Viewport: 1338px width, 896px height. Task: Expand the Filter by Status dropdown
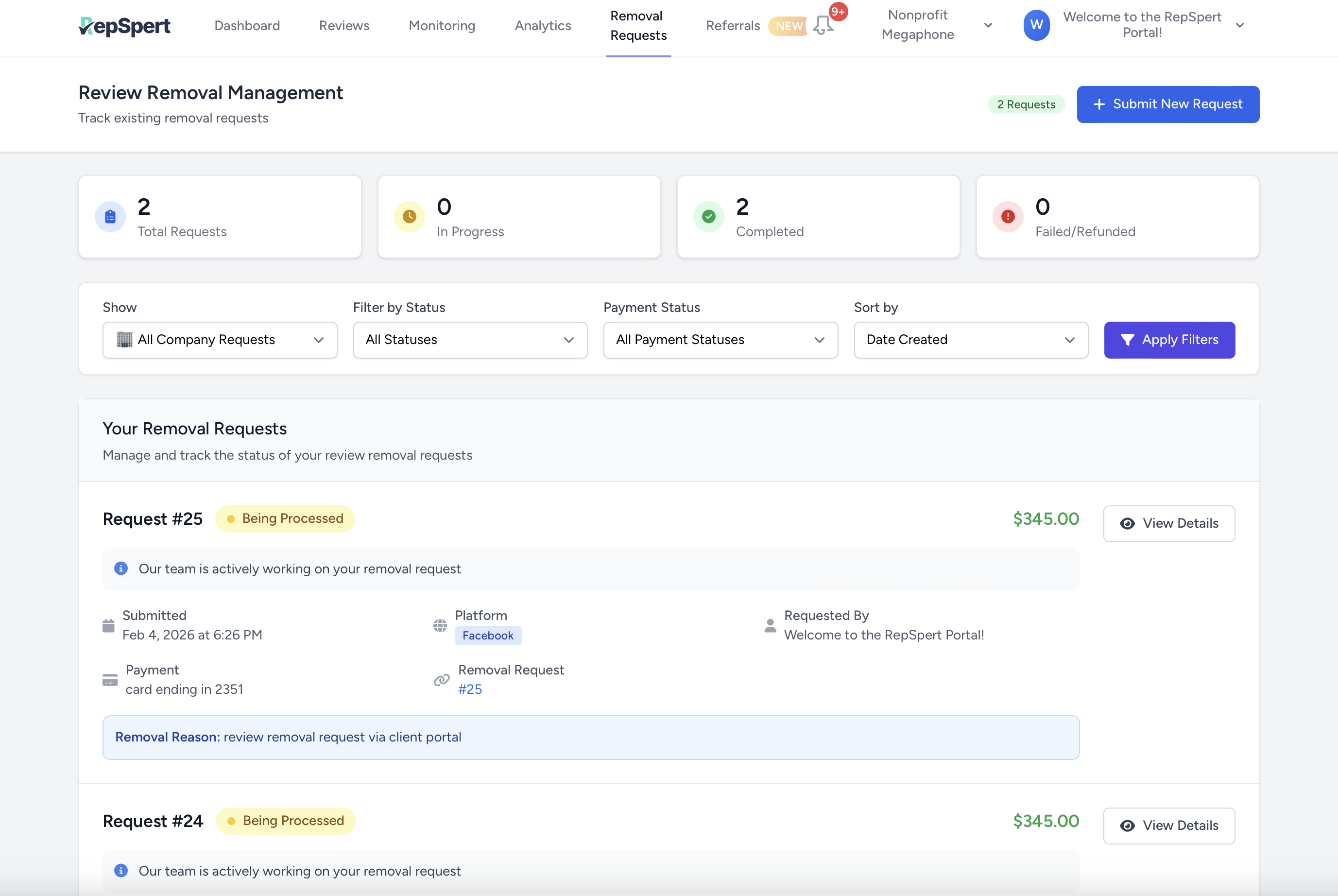tap(470, 340)
